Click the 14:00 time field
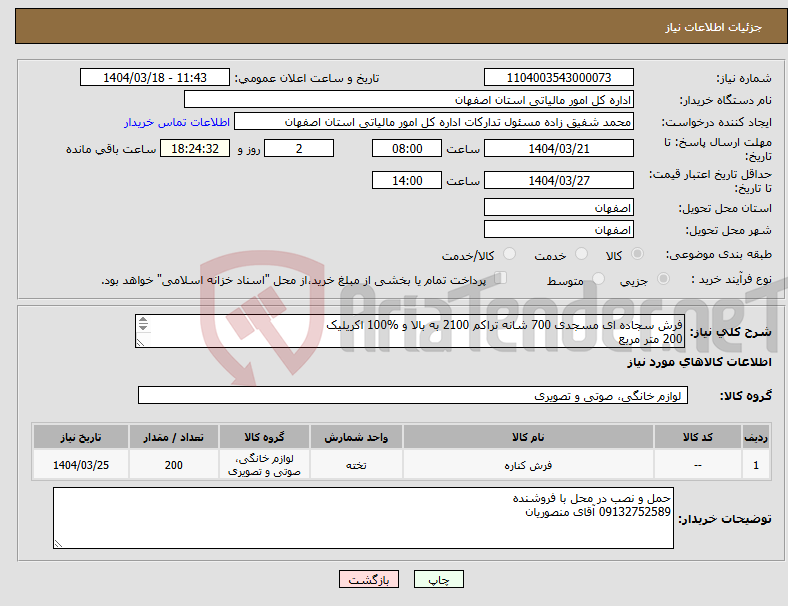 coord(407,180)
